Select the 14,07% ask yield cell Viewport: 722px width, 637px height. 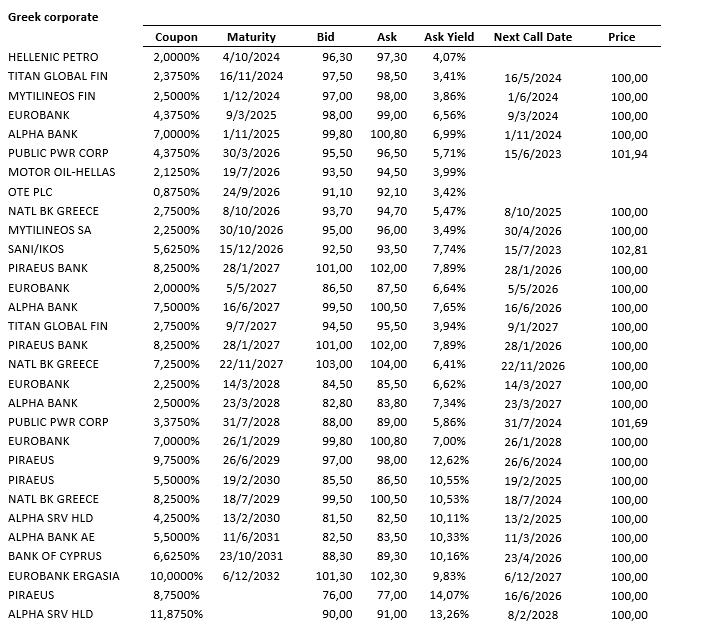[x=448, y=595]
